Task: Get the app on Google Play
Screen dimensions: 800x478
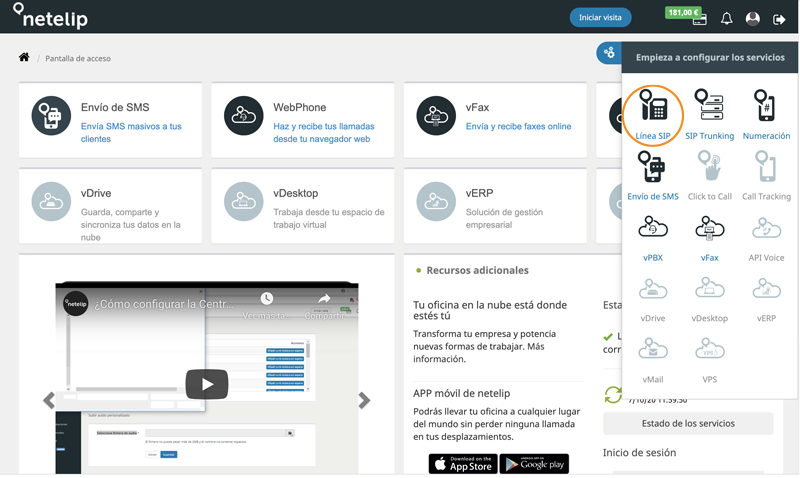Action: 534,464
